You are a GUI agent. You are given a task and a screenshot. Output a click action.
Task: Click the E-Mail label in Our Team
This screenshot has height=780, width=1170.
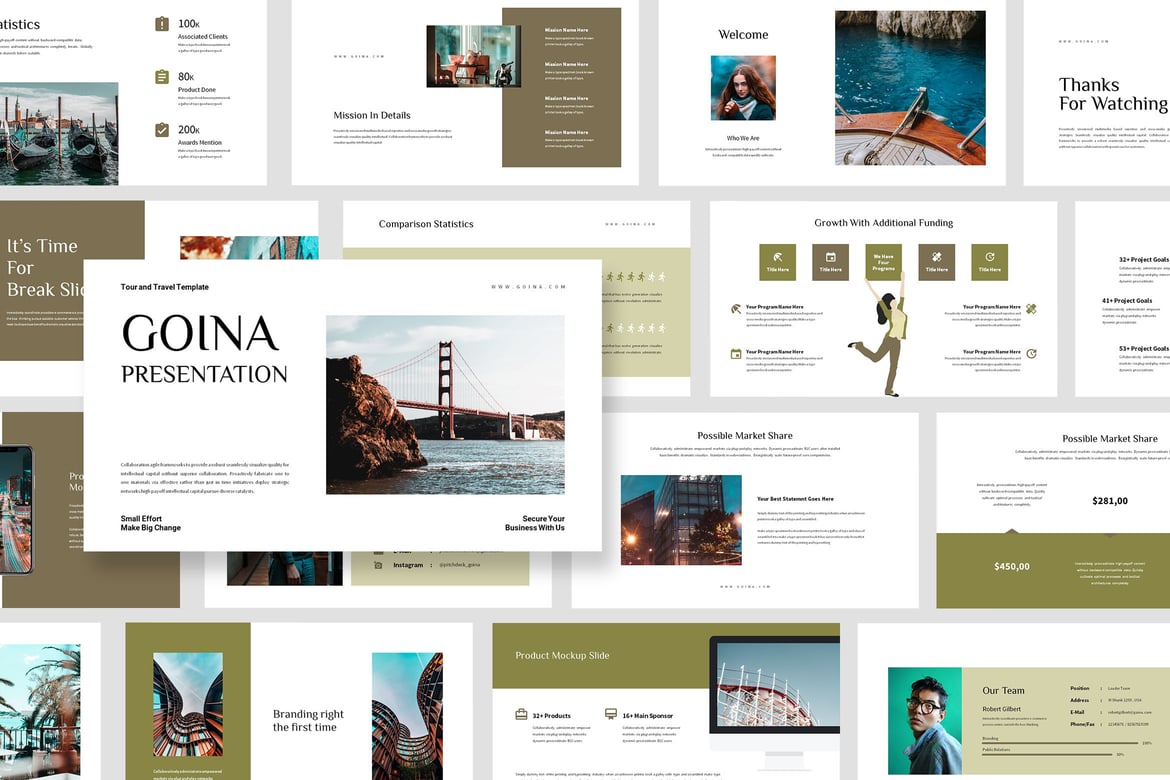(1079, 712)
